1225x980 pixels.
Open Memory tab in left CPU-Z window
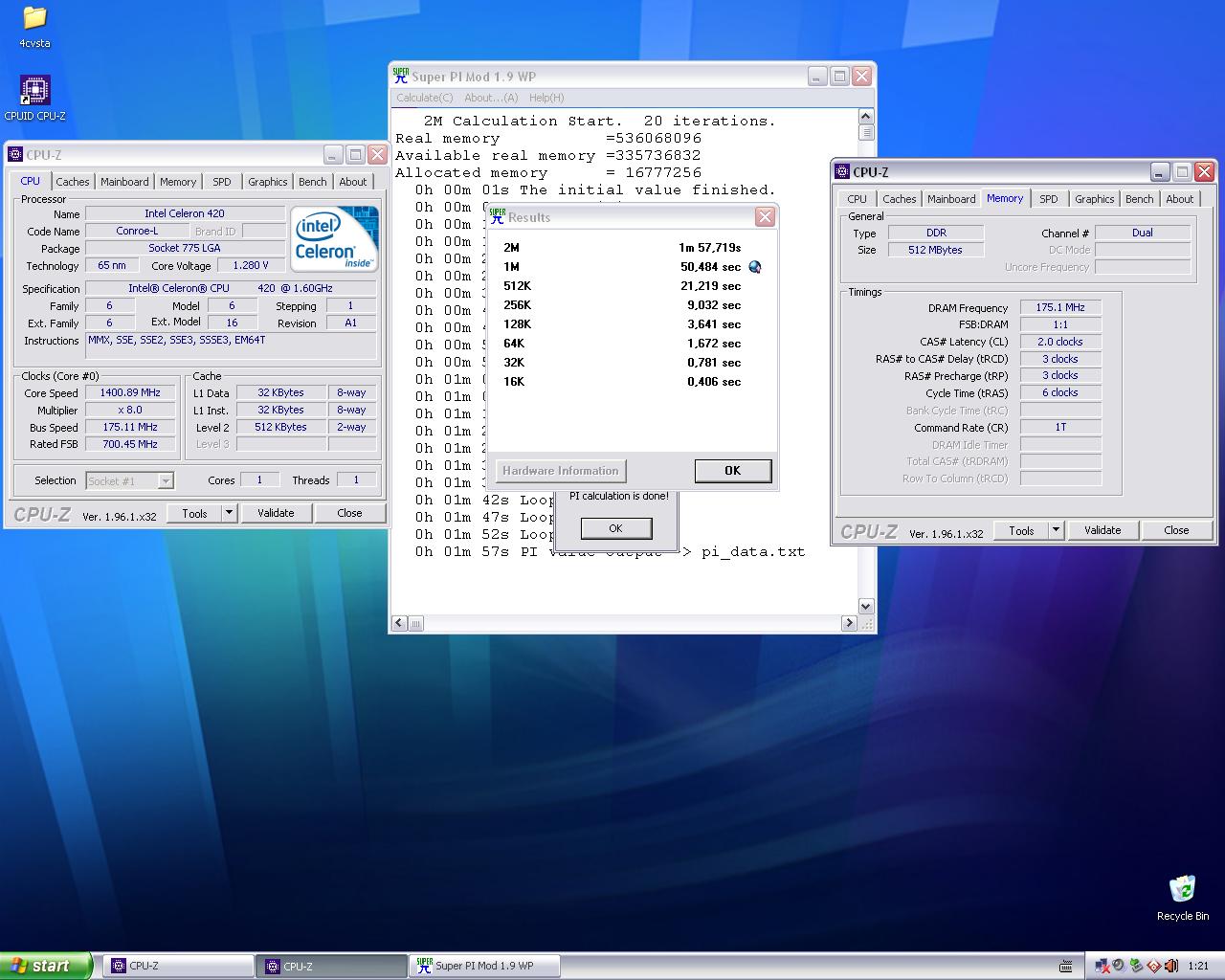click(x=178, y=182)
